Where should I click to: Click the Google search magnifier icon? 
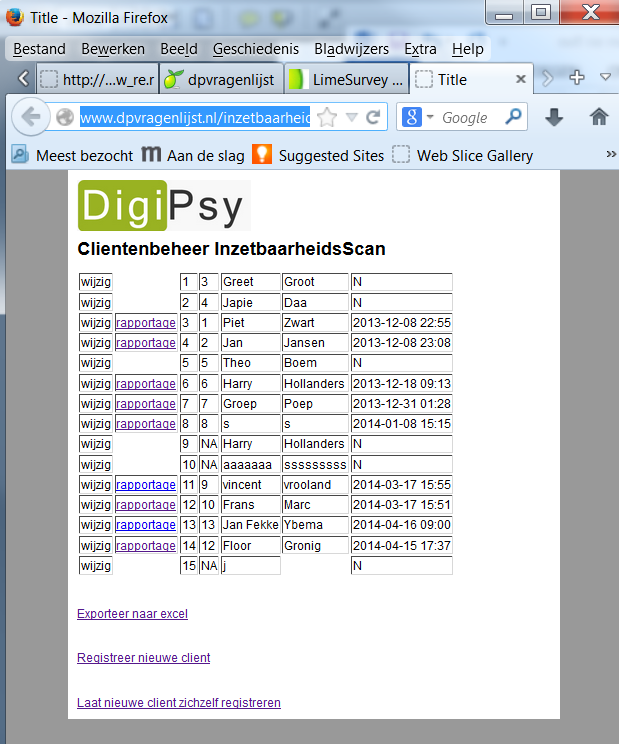pyautogui.click(x=513, y=117)
